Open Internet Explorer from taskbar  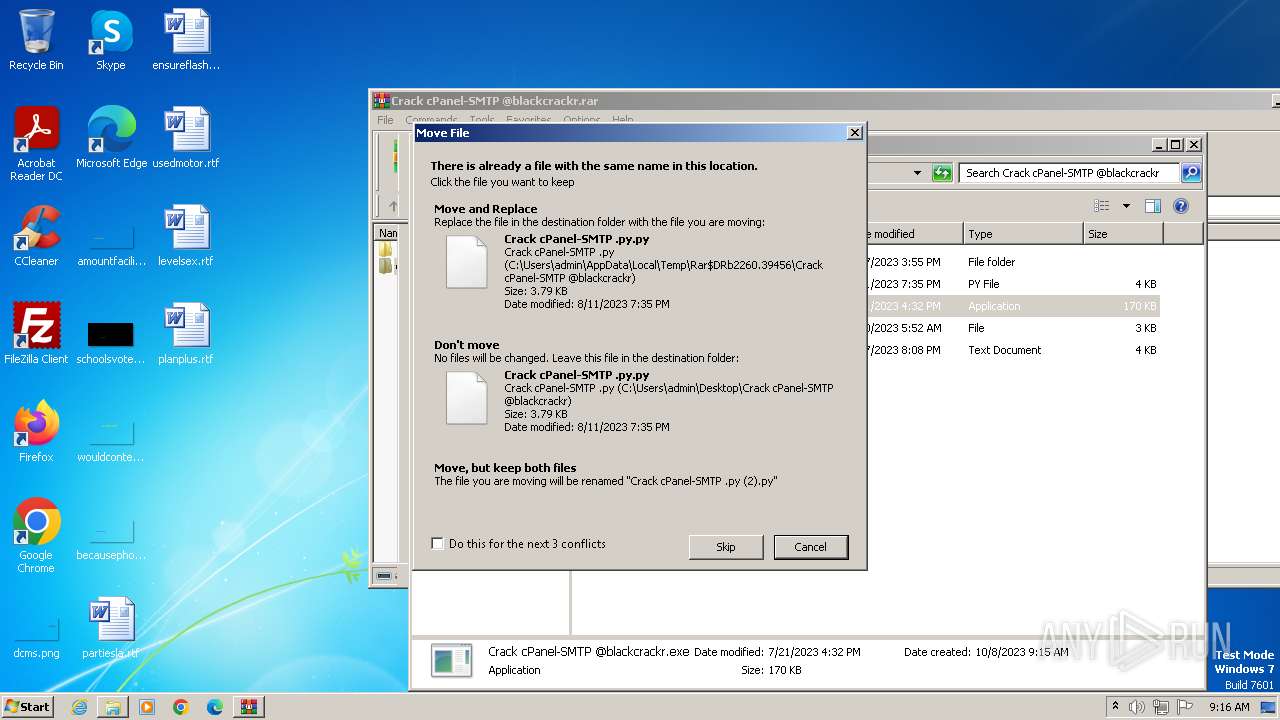[79, 707]
